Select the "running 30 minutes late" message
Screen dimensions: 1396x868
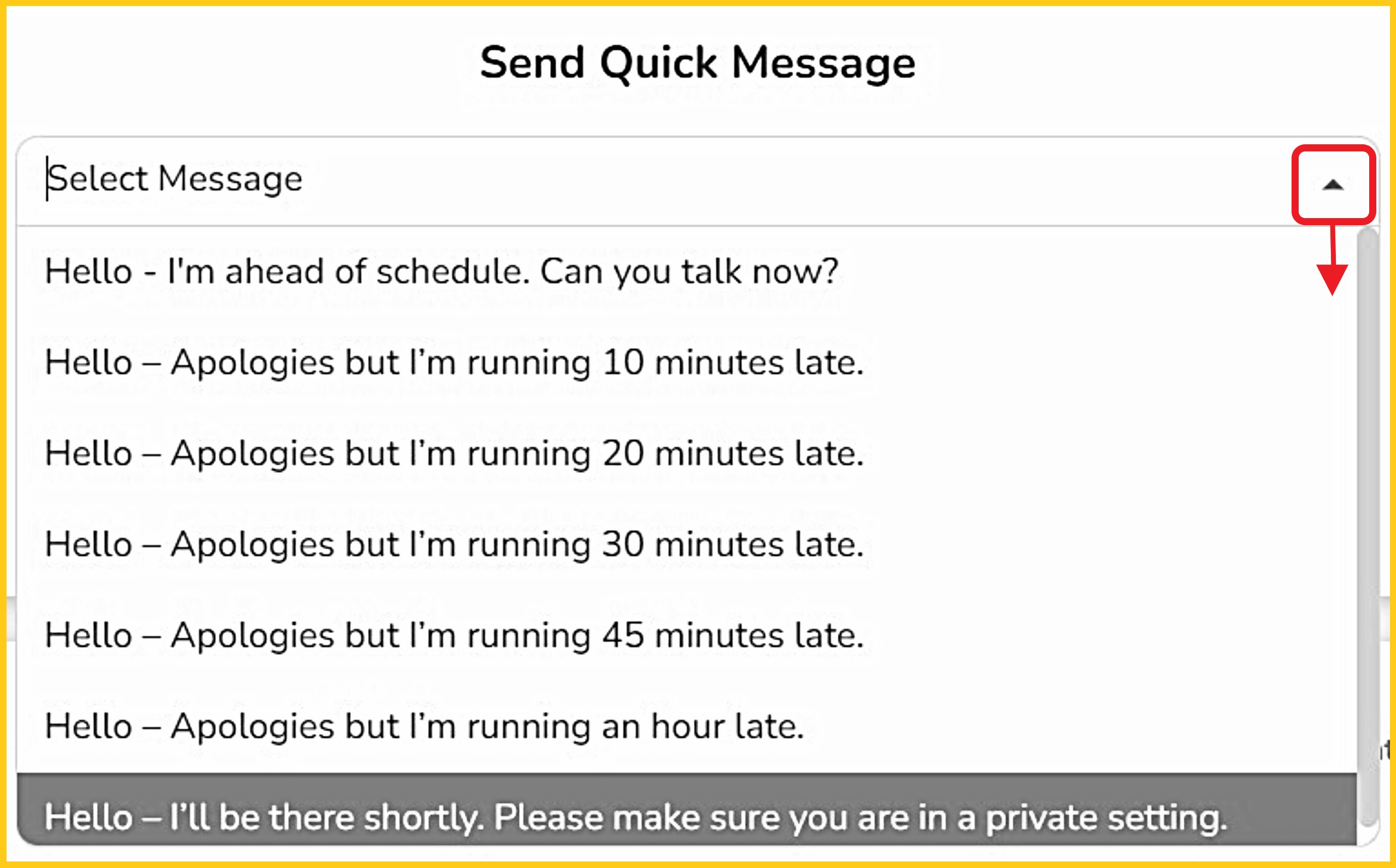pyautogui.click(x=454, y=544)
